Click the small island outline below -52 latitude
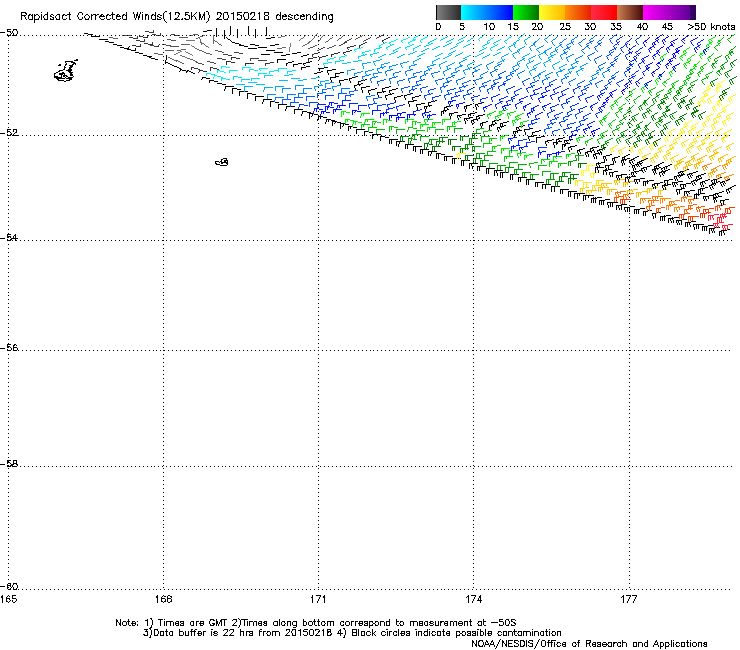 point(222,162)
